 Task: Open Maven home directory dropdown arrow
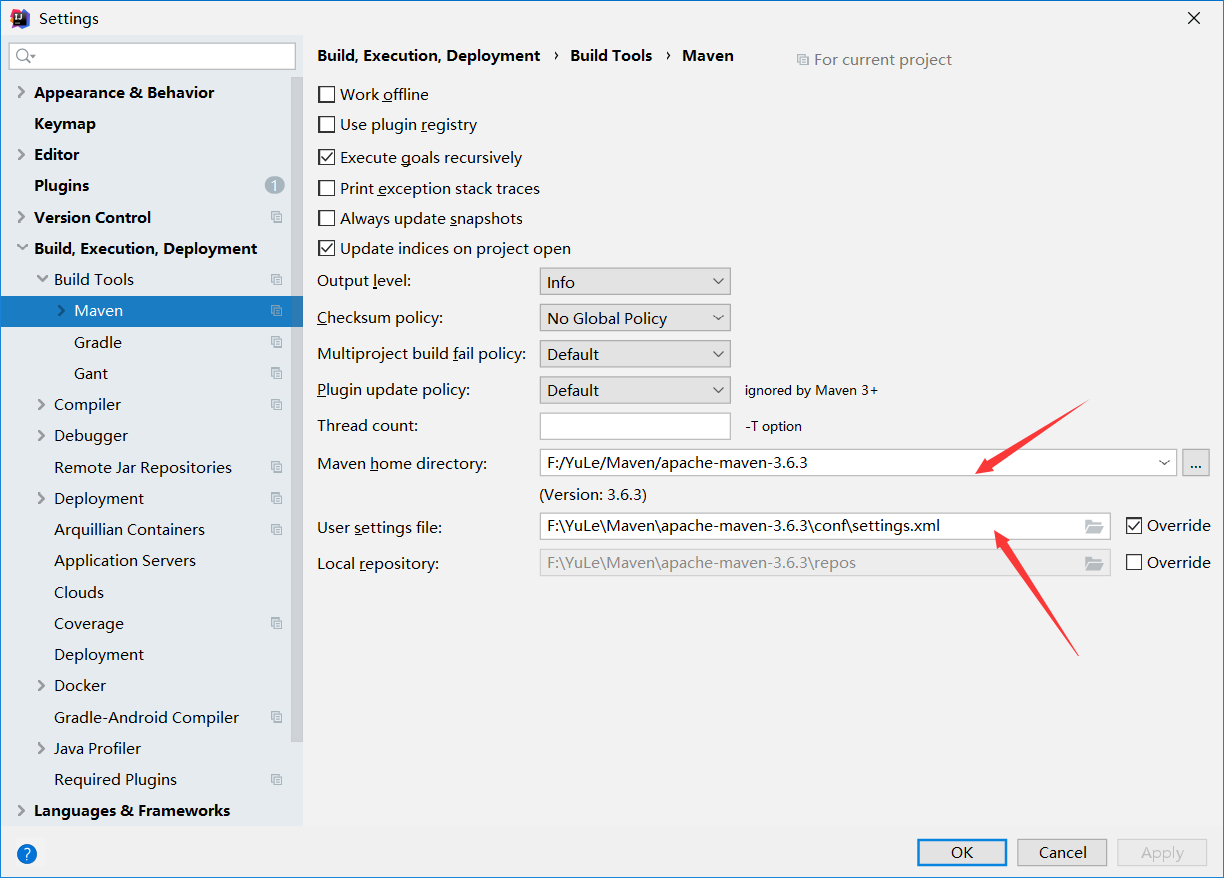1164,462
